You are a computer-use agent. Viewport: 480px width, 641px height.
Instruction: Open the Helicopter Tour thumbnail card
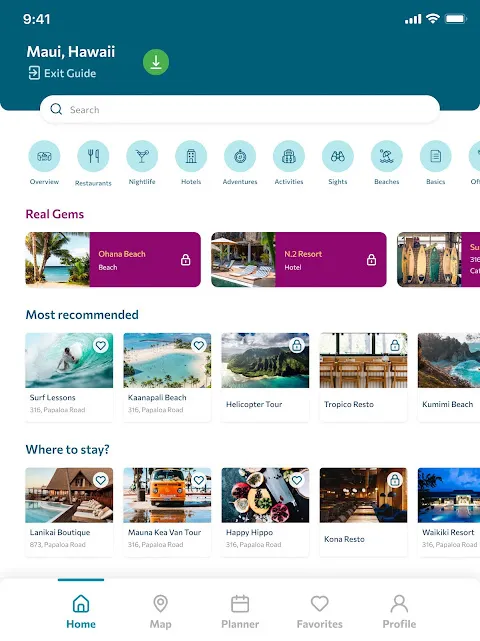pyautogui.click(x=265, y=377)
